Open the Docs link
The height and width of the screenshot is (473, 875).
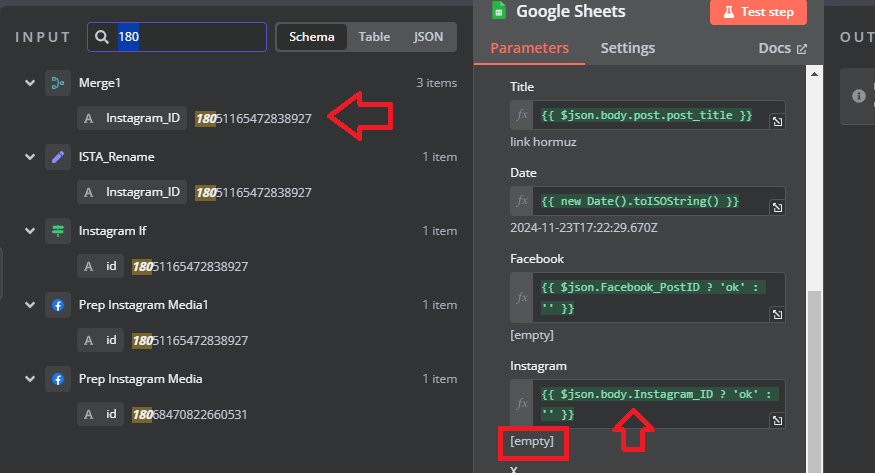click(x=782, y=49)
